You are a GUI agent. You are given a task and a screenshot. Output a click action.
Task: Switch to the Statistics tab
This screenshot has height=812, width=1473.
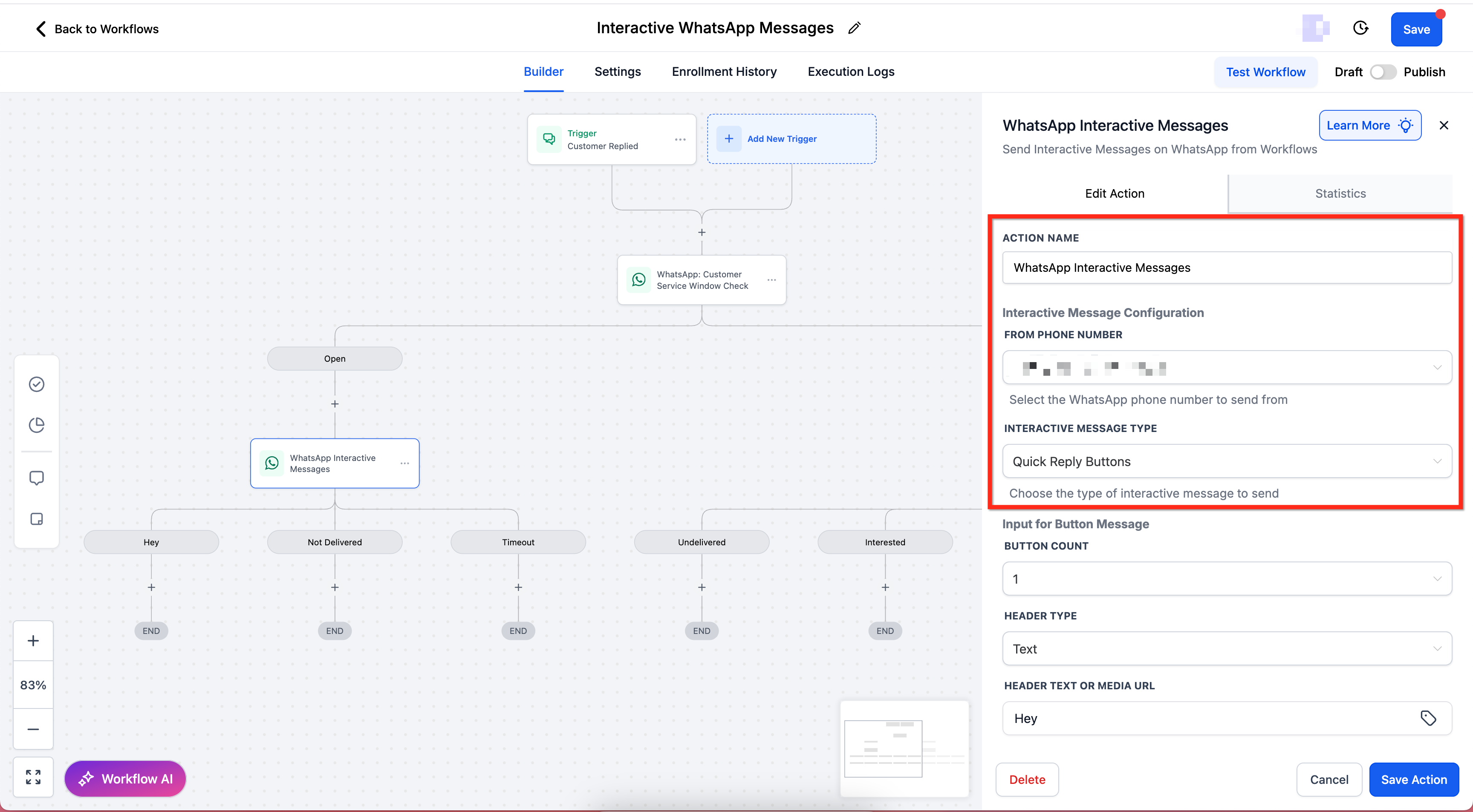1340,193
